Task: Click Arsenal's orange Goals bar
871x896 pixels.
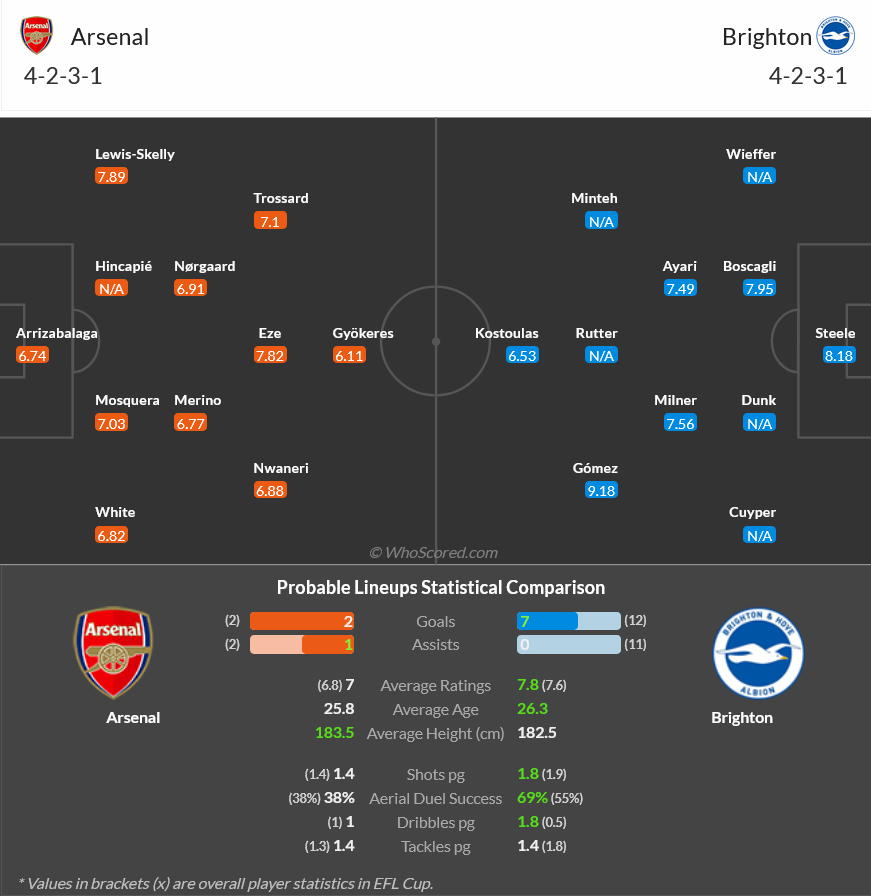Action: click(302, 621)
